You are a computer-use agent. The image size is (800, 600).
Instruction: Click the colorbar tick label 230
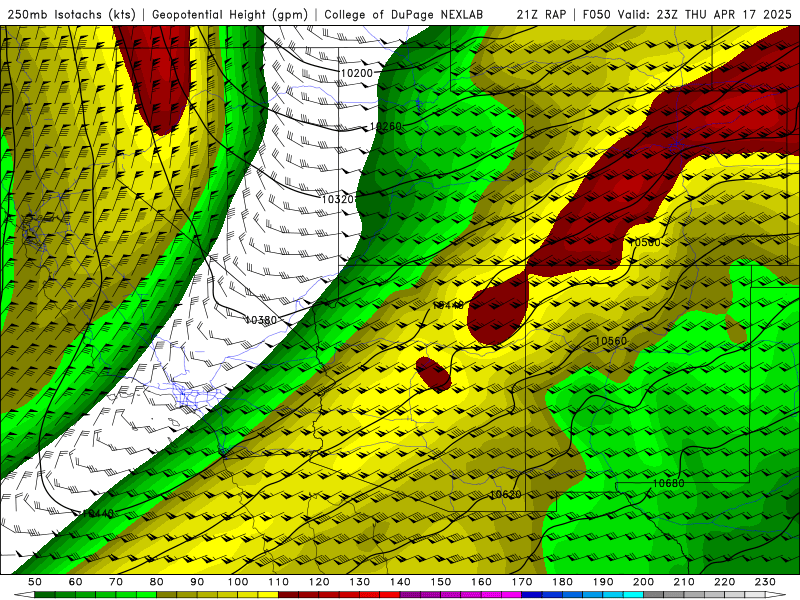765,582
